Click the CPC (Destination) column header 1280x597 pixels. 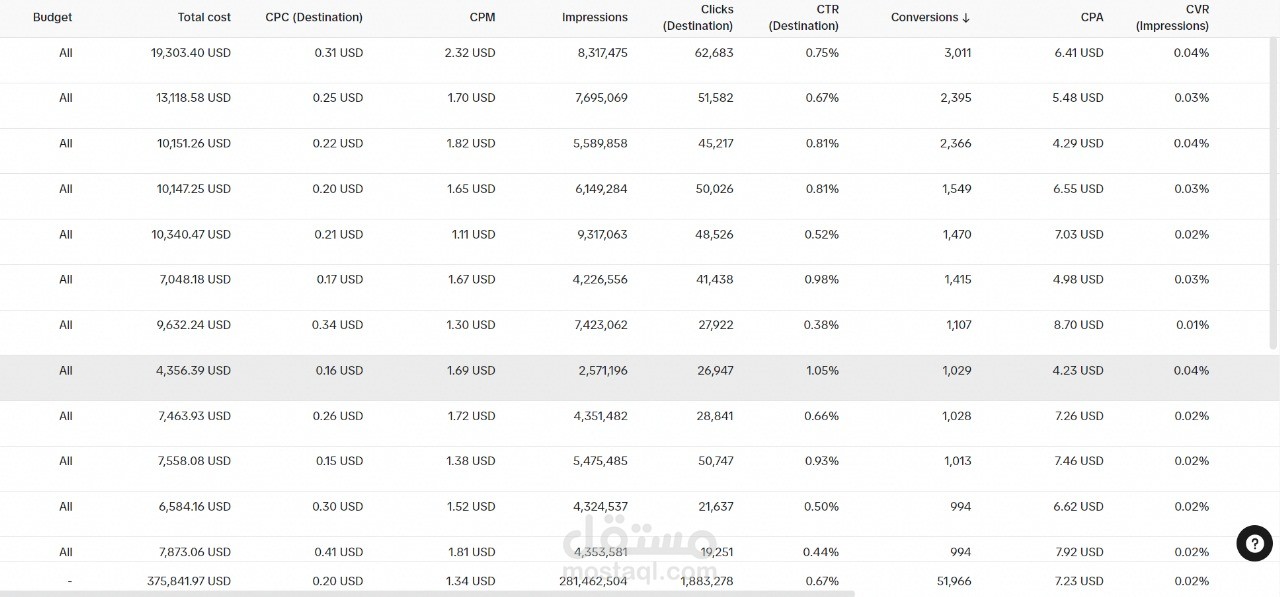tap(314, 17)
